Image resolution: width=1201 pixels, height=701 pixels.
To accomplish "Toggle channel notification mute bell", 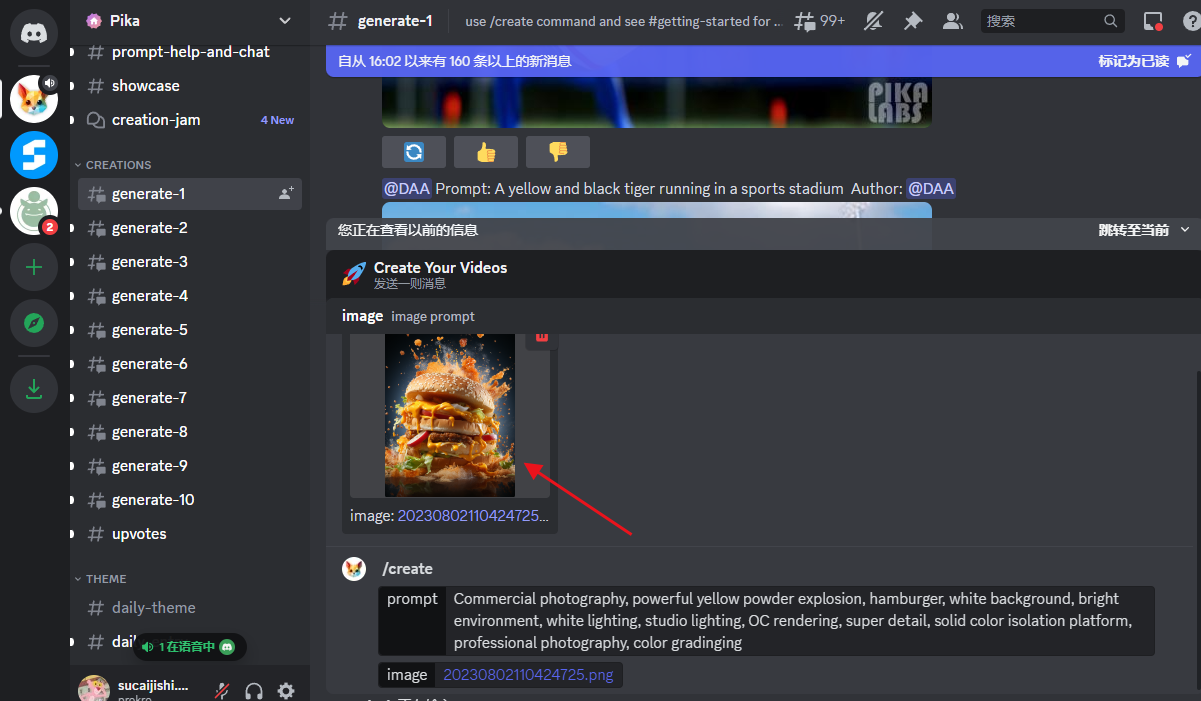I will click(x=874, y=21).
